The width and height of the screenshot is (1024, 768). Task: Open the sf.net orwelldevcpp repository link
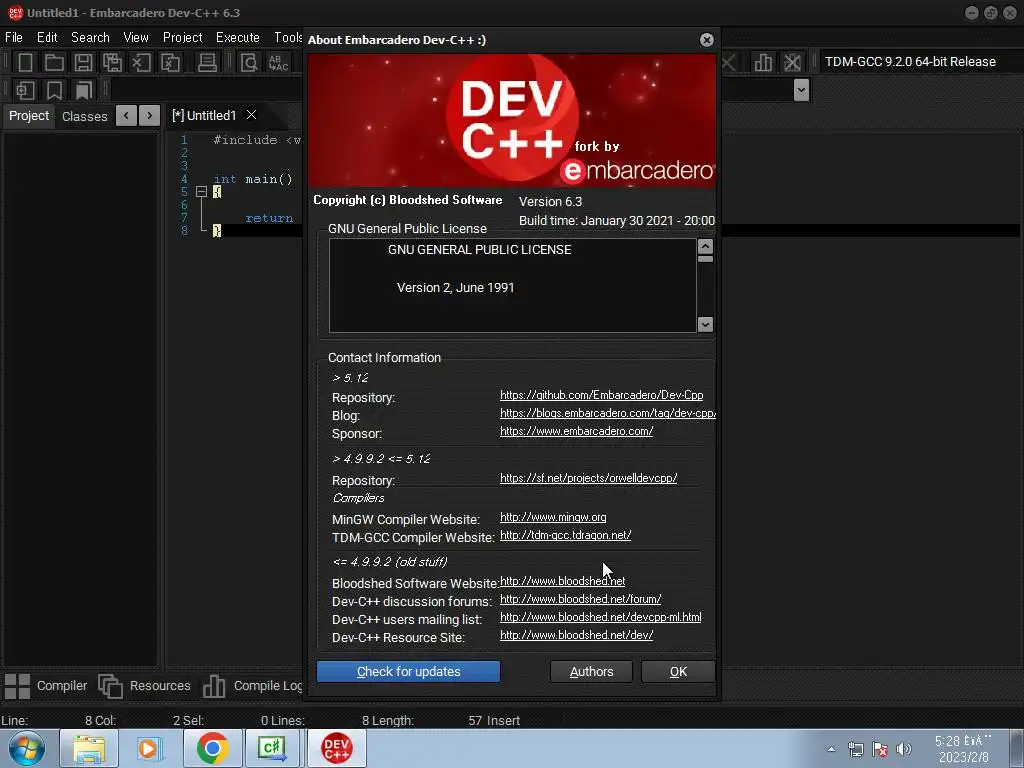pyautogui.click(x=588, y=478)
